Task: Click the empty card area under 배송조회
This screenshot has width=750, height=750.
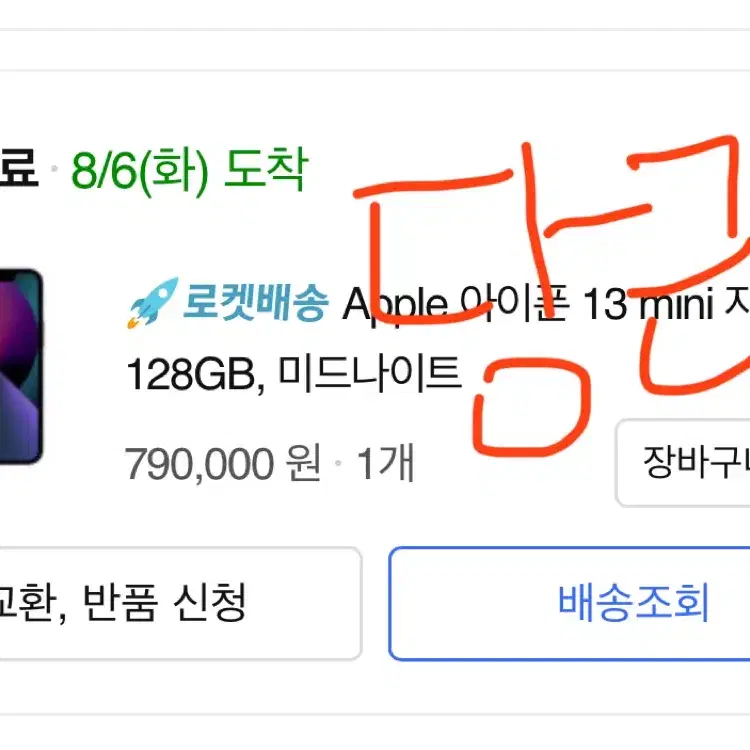Action: tap(569, 687)
